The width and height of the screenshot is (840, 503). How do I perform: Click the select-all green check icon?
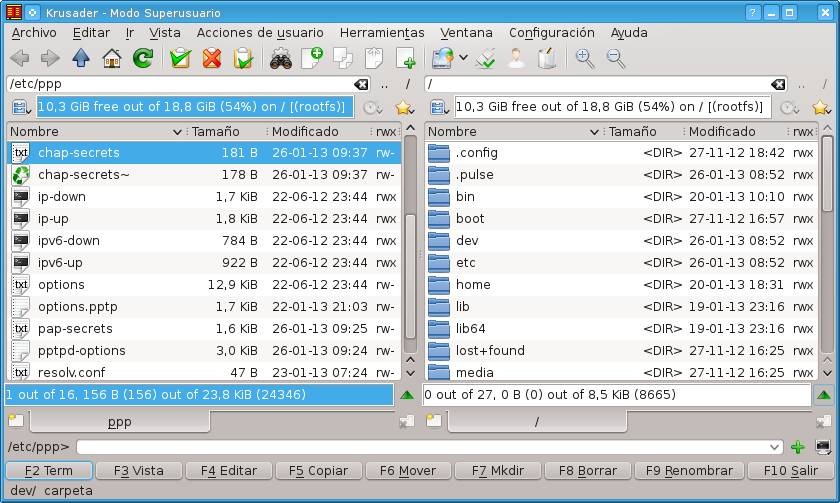tap(181, 58)
